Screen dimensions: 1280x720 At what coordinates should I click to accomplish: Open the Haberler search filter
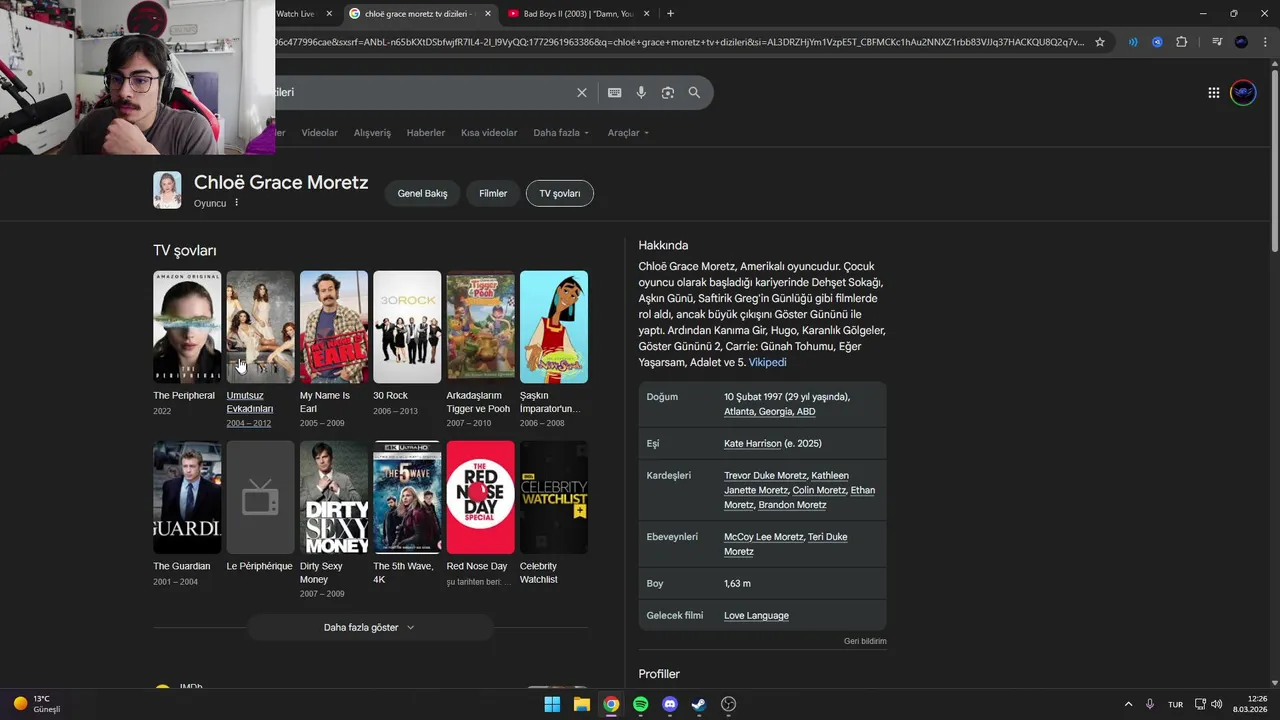click(426, 133)
